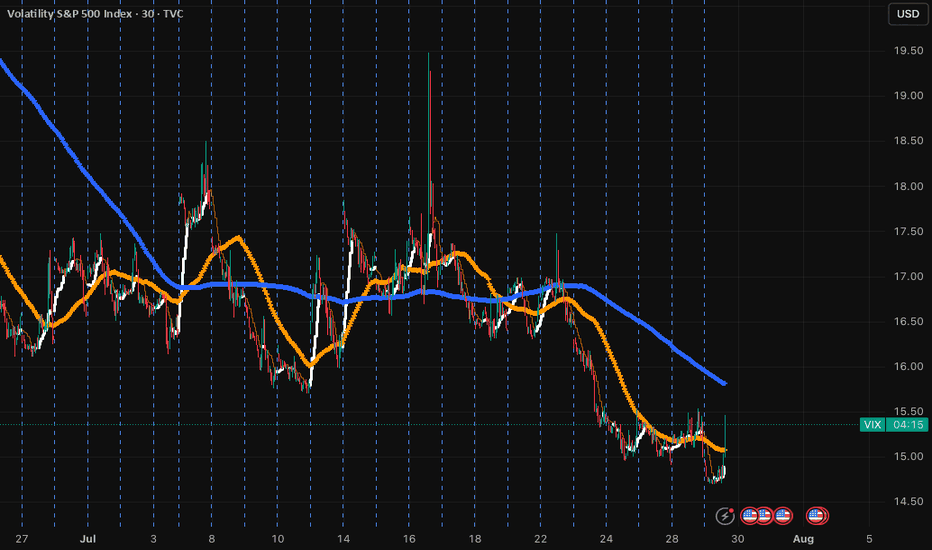Open the lightning bolt latest-news icon

[725, 516]
